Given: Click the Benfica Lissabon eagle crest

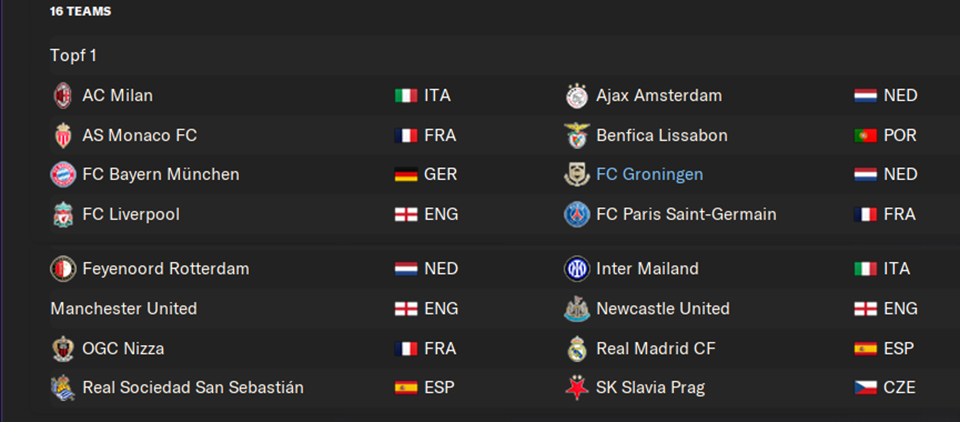Looking at the screenshot, I should point(577,135).
